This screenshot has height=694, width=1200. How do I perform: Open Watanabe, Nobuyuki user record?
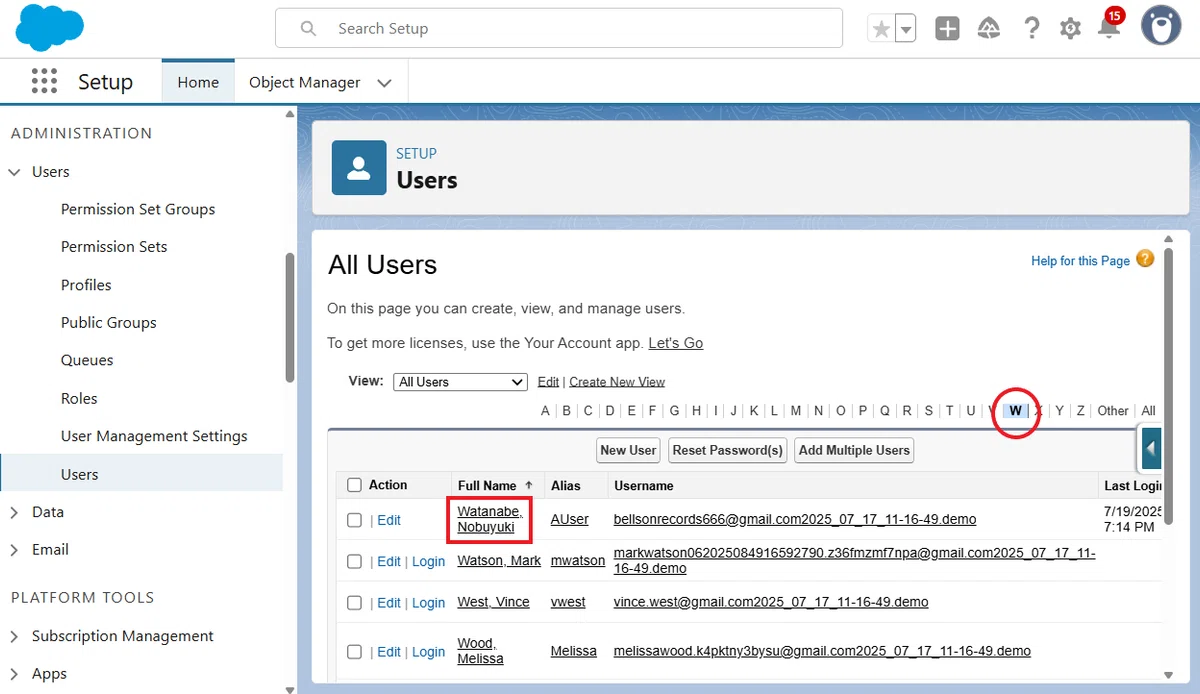[489, 519]
